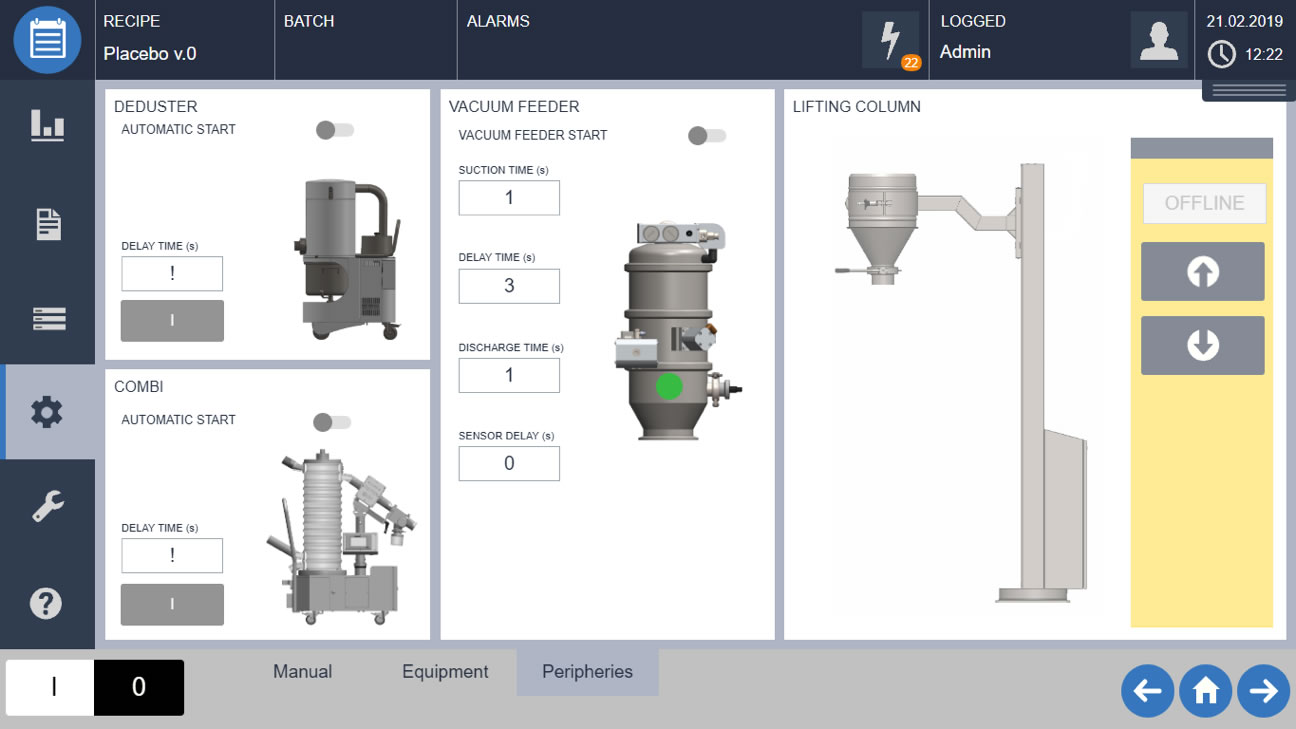Click the logged user profile icon
The image size is (1296, 729).
click(1158, 40)
